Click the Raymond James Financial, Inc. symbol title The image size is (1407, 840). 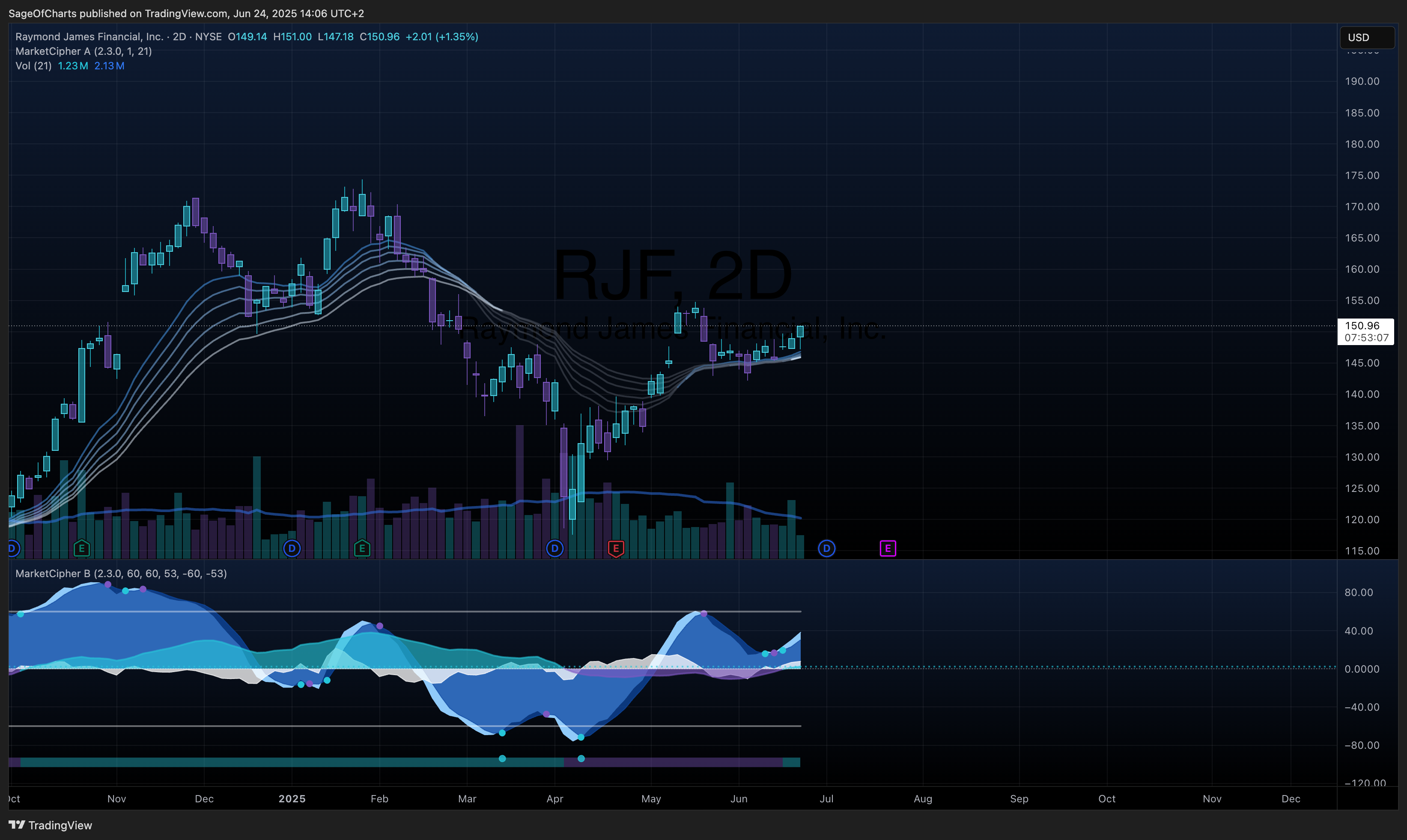89,37
